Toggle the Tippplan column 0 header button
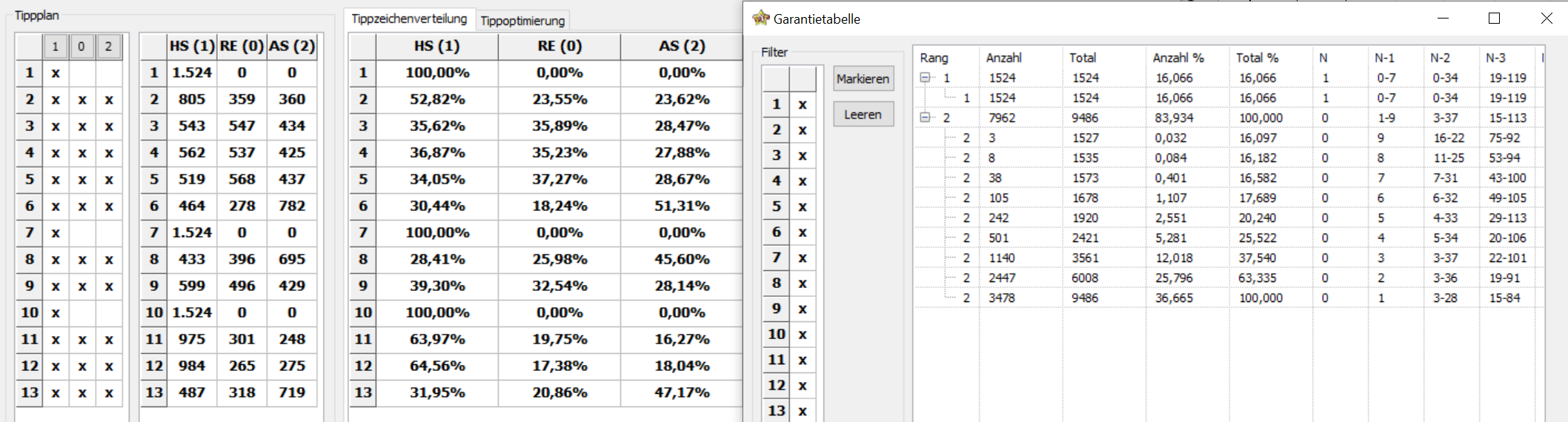 click(x=82, y=47)
